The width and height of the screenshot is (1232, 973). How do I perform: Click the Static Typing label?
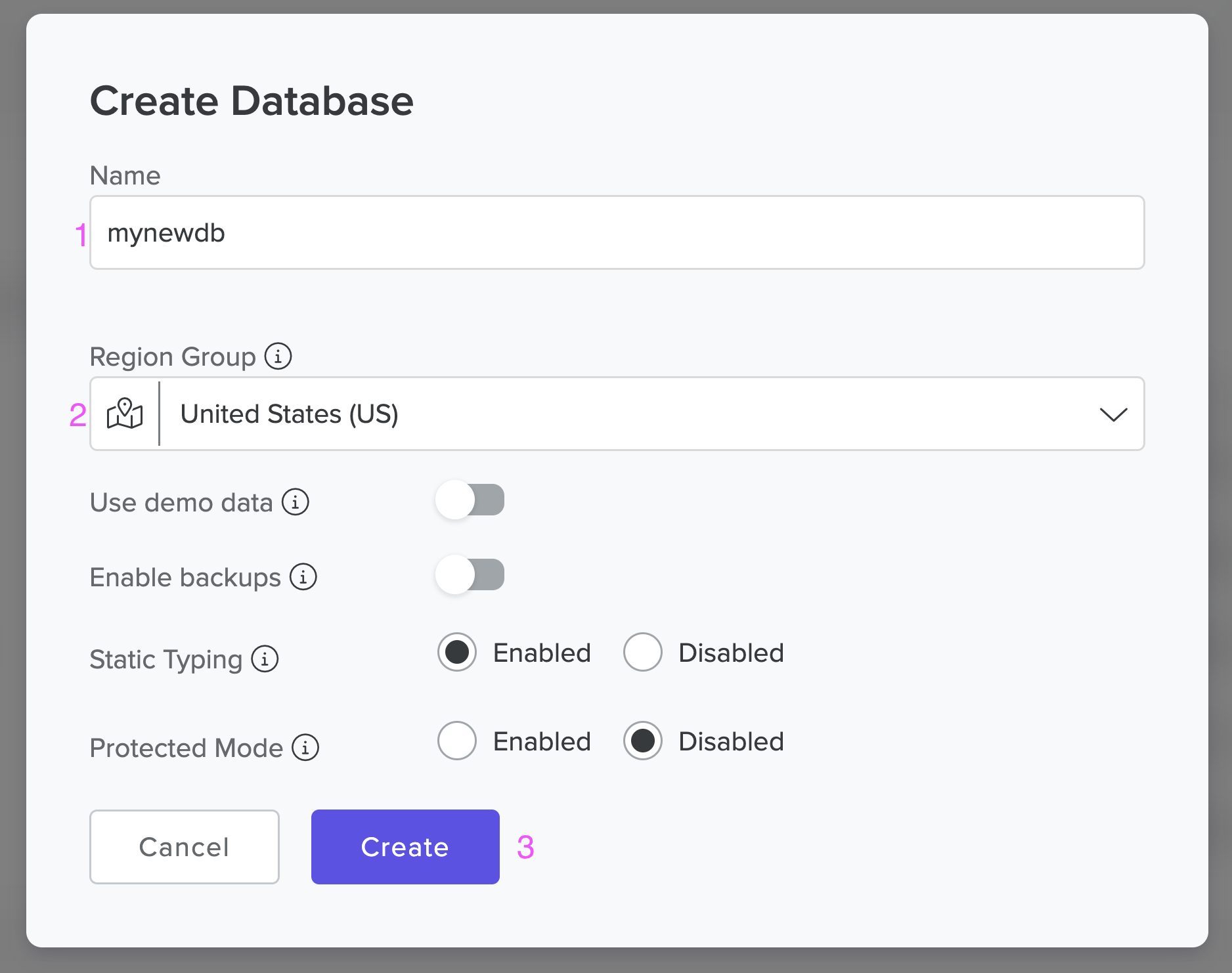pos(166,659)
